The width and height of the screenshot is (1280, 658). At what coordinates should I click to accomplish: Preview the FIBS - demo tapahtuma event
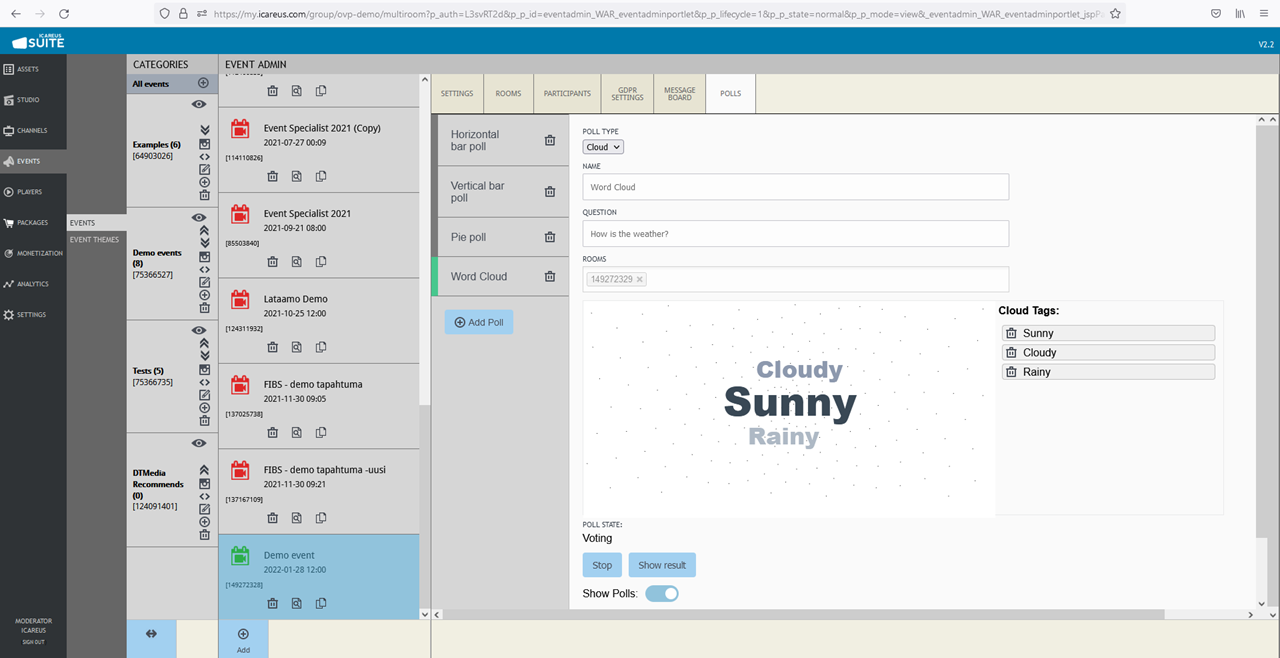[297, 433]
